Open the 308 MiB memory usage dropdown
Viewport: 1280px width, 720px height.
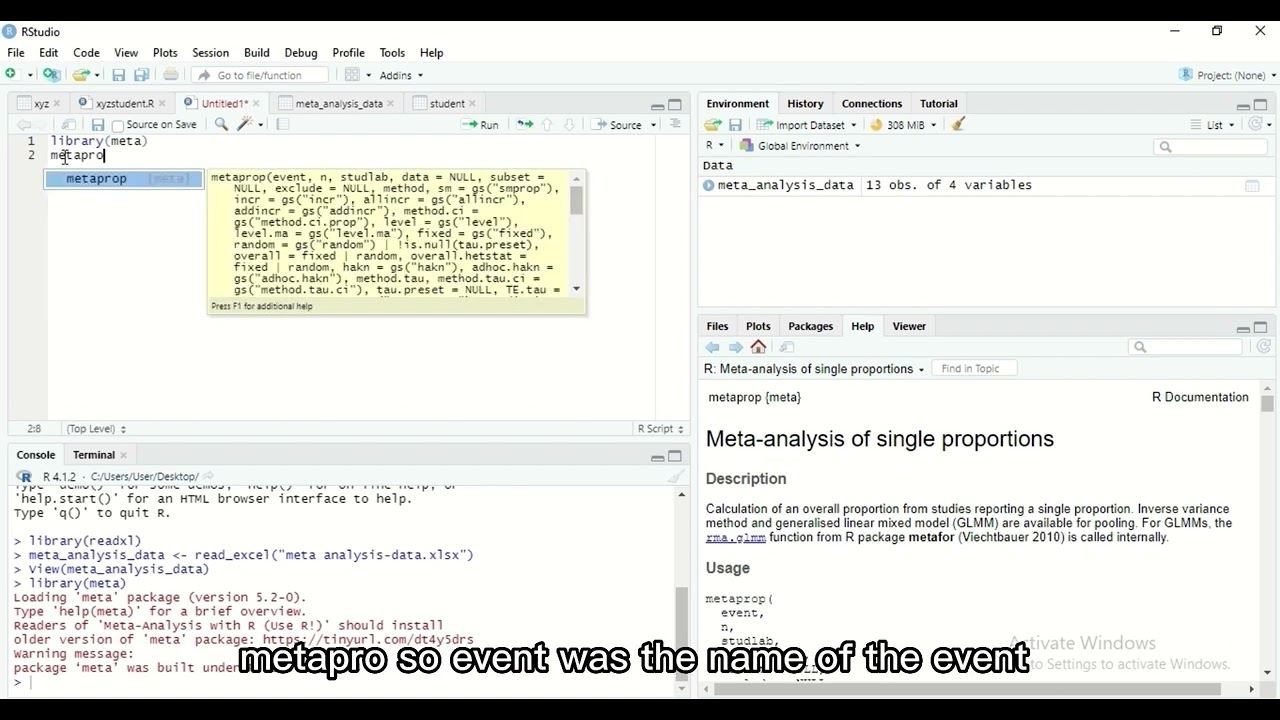[904, 125]
